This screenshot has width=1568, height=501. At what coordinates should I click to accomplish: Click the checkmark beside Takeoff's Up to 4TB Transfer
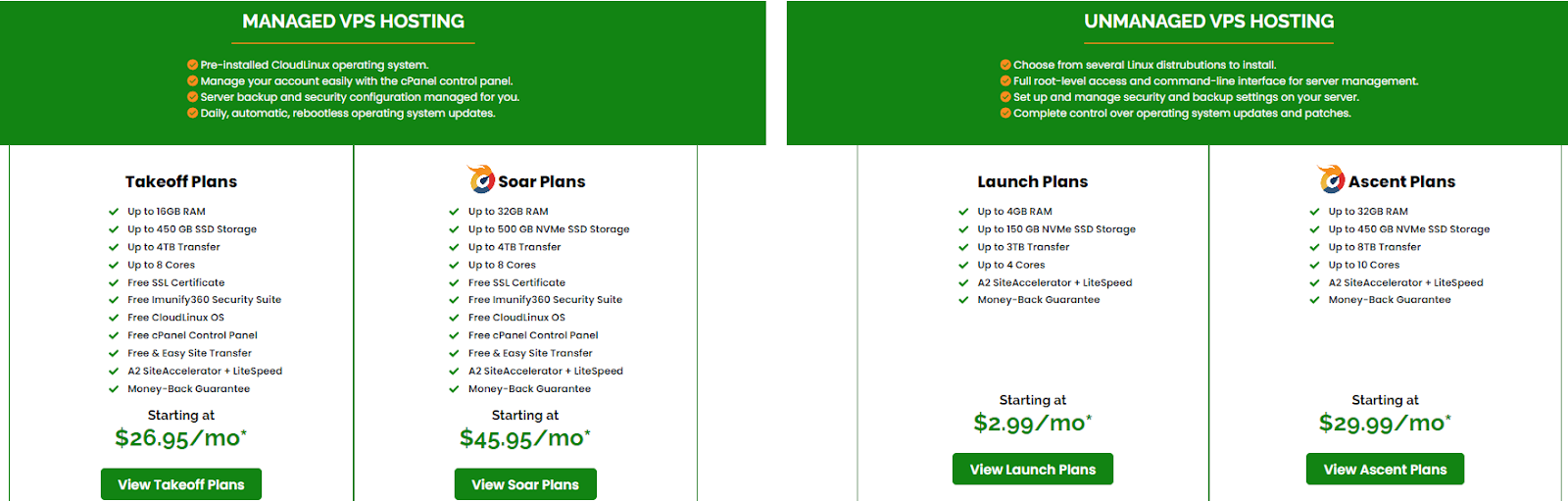click(114, 247)
